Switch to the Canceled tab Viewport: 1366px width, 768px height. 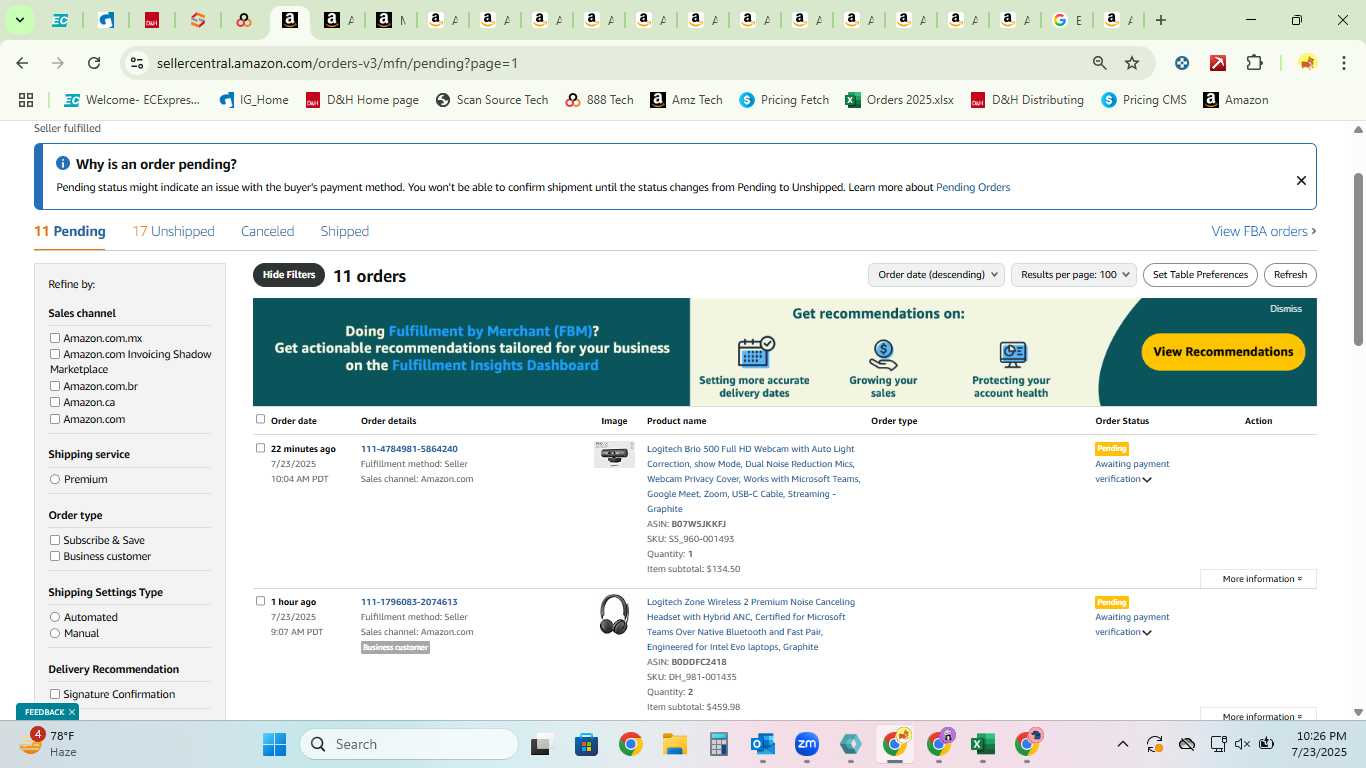click(x=267, y=231)
